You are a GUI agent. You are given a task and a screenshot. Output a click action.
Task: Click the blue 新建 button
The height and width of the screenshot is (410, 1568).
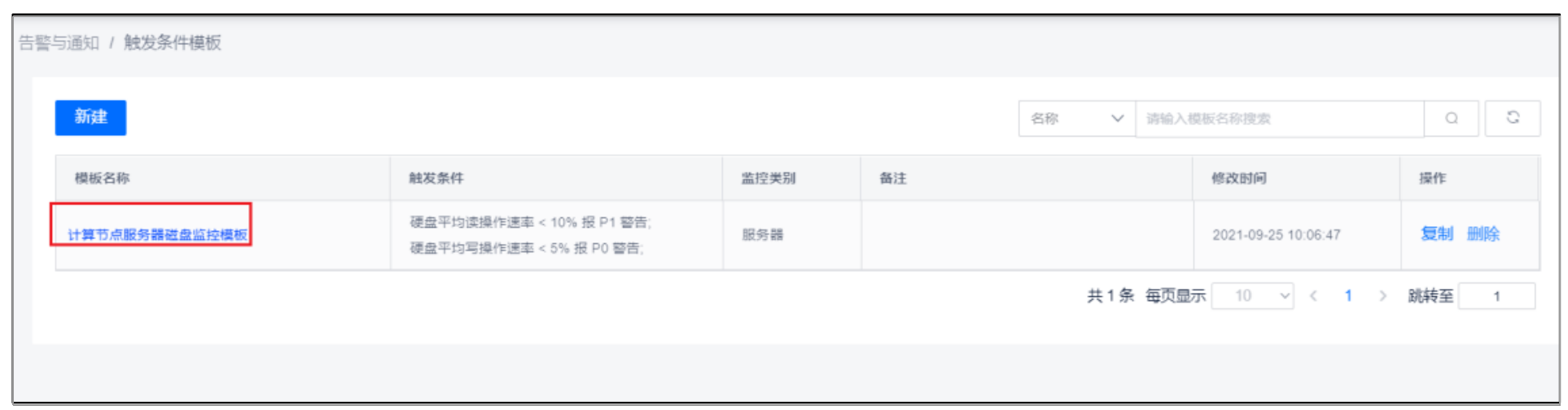coord(90,117)
